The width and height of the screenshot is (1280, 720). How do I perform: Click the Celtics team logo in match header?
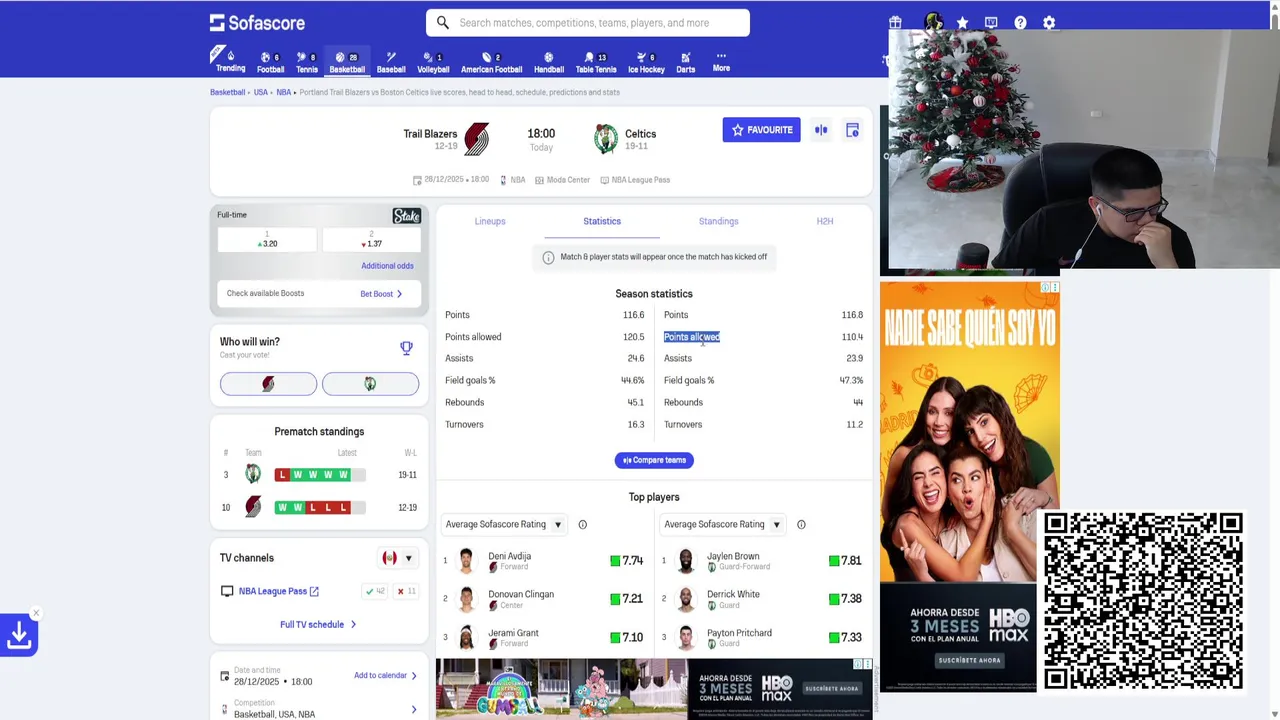606,139
